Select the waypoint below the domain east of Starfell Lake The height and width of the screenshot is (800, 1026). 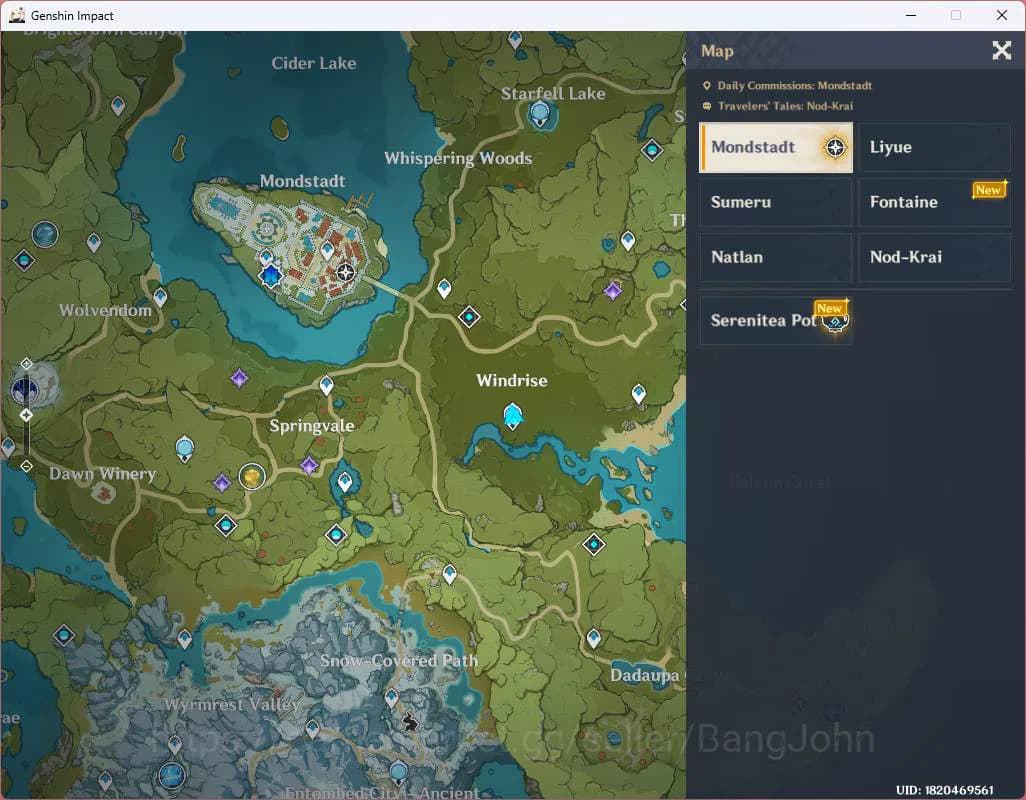628,241
